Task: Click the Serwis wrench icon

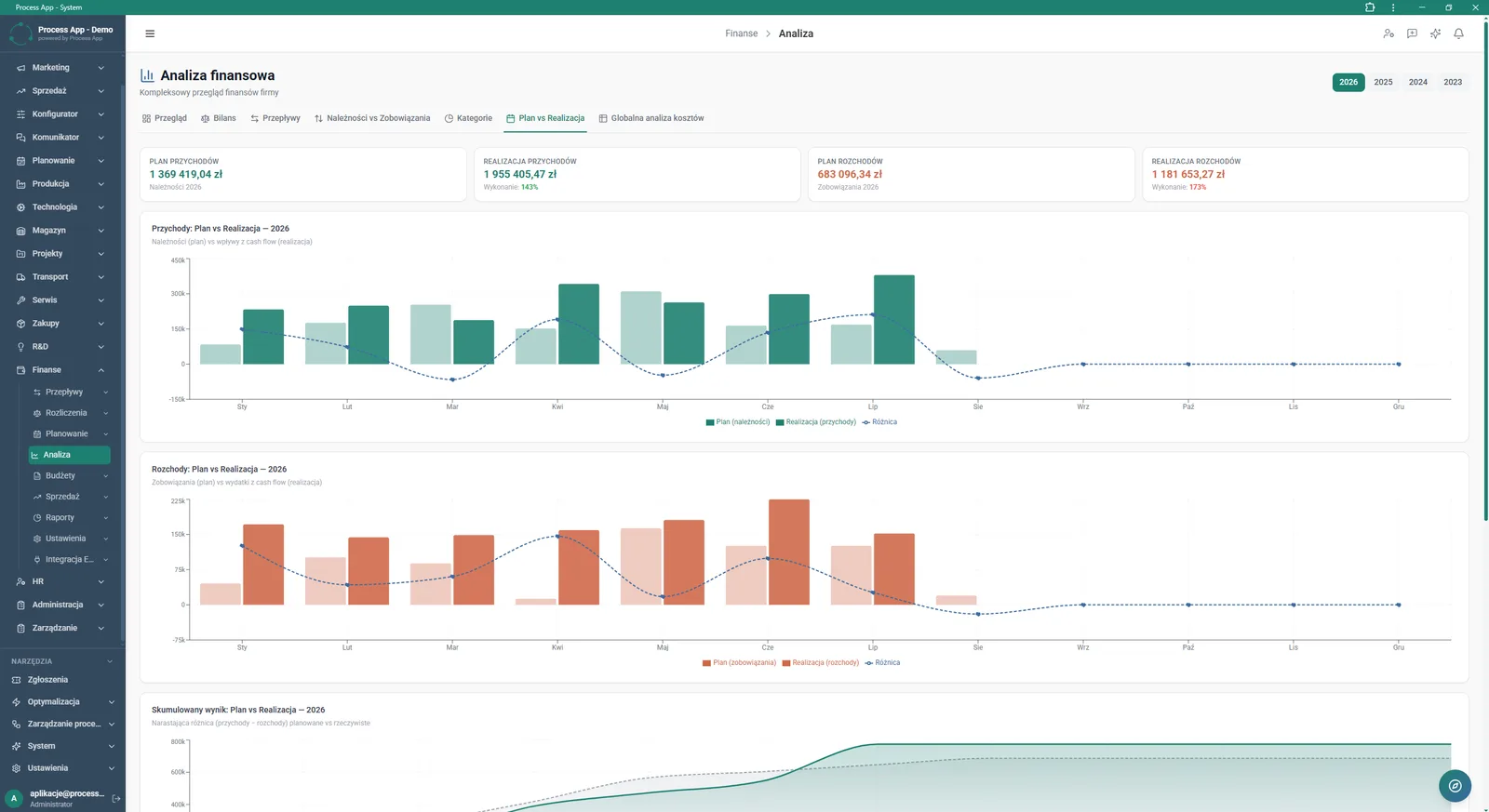Action: [20, 300]
